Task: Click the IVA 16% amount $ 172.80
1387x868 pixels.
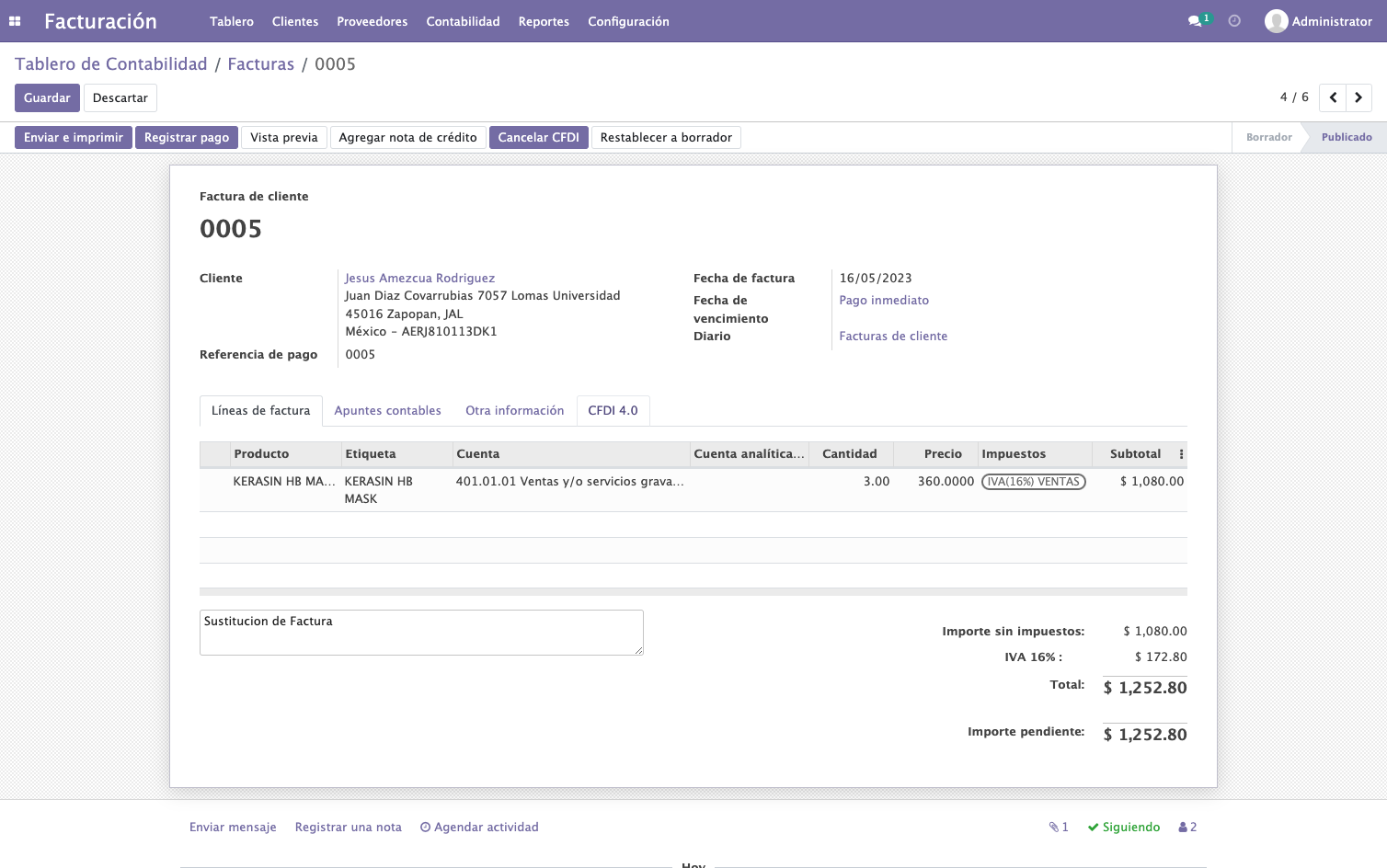Action: [1161, 657]
